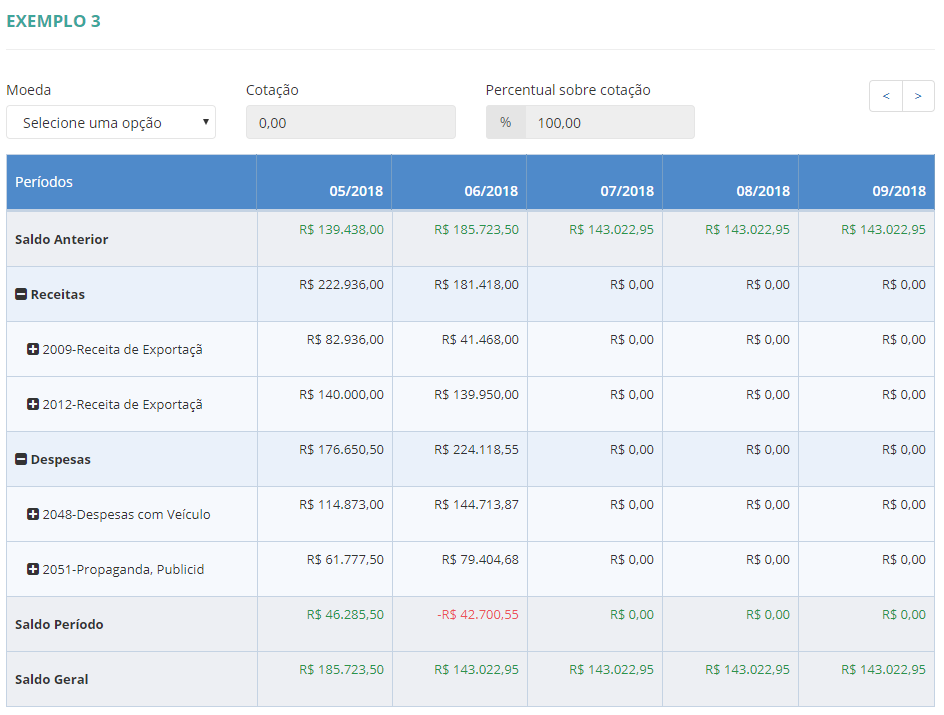The image size is (944, 715).
Task: Go to next periods with right arrow
Action: pos(918,96)
